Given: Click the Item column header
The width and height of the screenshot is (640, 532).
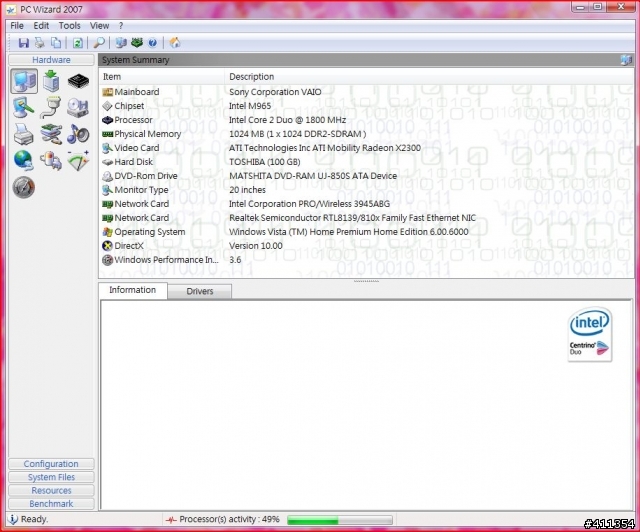Looking at the screenshot, I should 161,77.
